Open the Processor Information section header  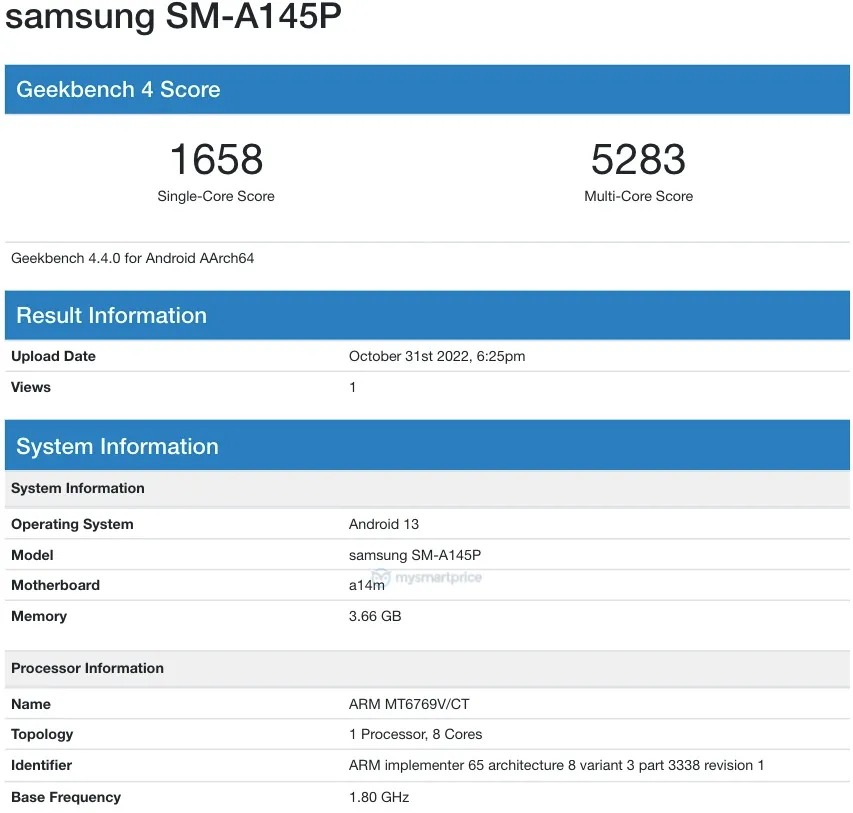coord(87,668)
